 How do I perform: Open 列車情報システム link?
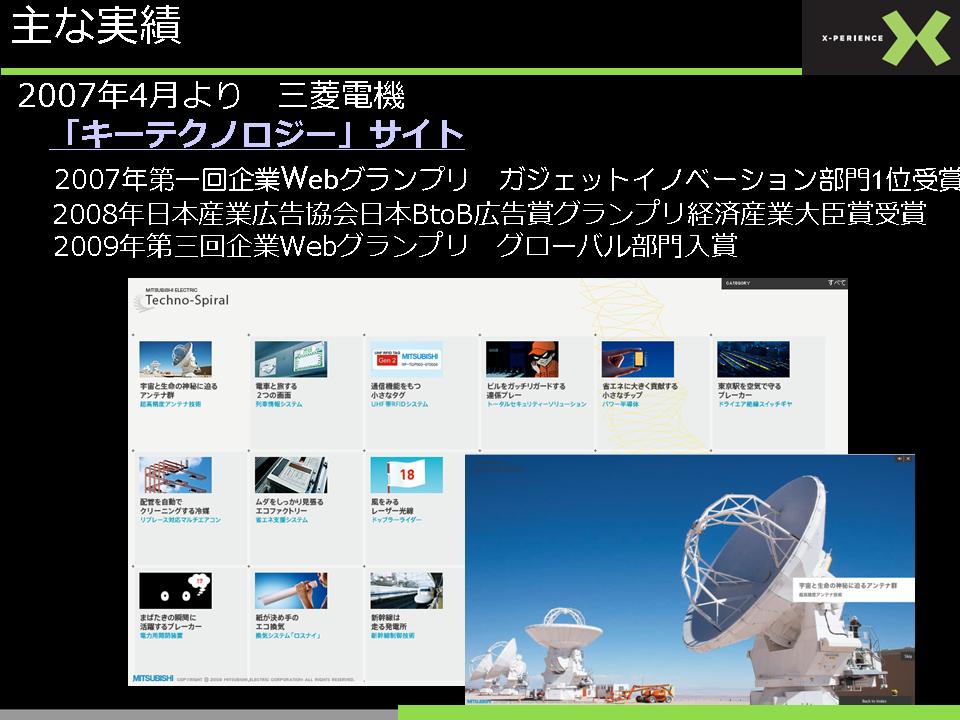pyautogui.click(x=279, y=404)
